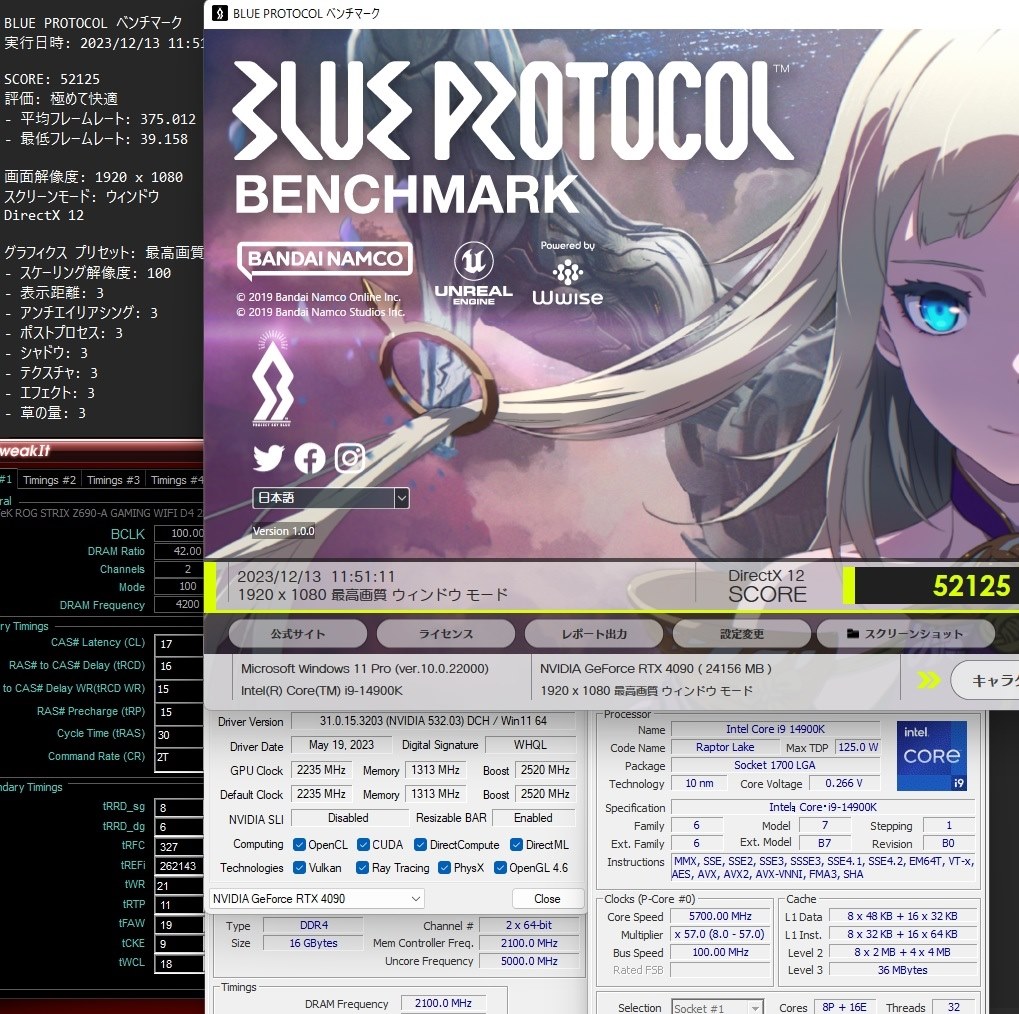
Task: Click the Driver Version value field
Action: coord(433,721)
